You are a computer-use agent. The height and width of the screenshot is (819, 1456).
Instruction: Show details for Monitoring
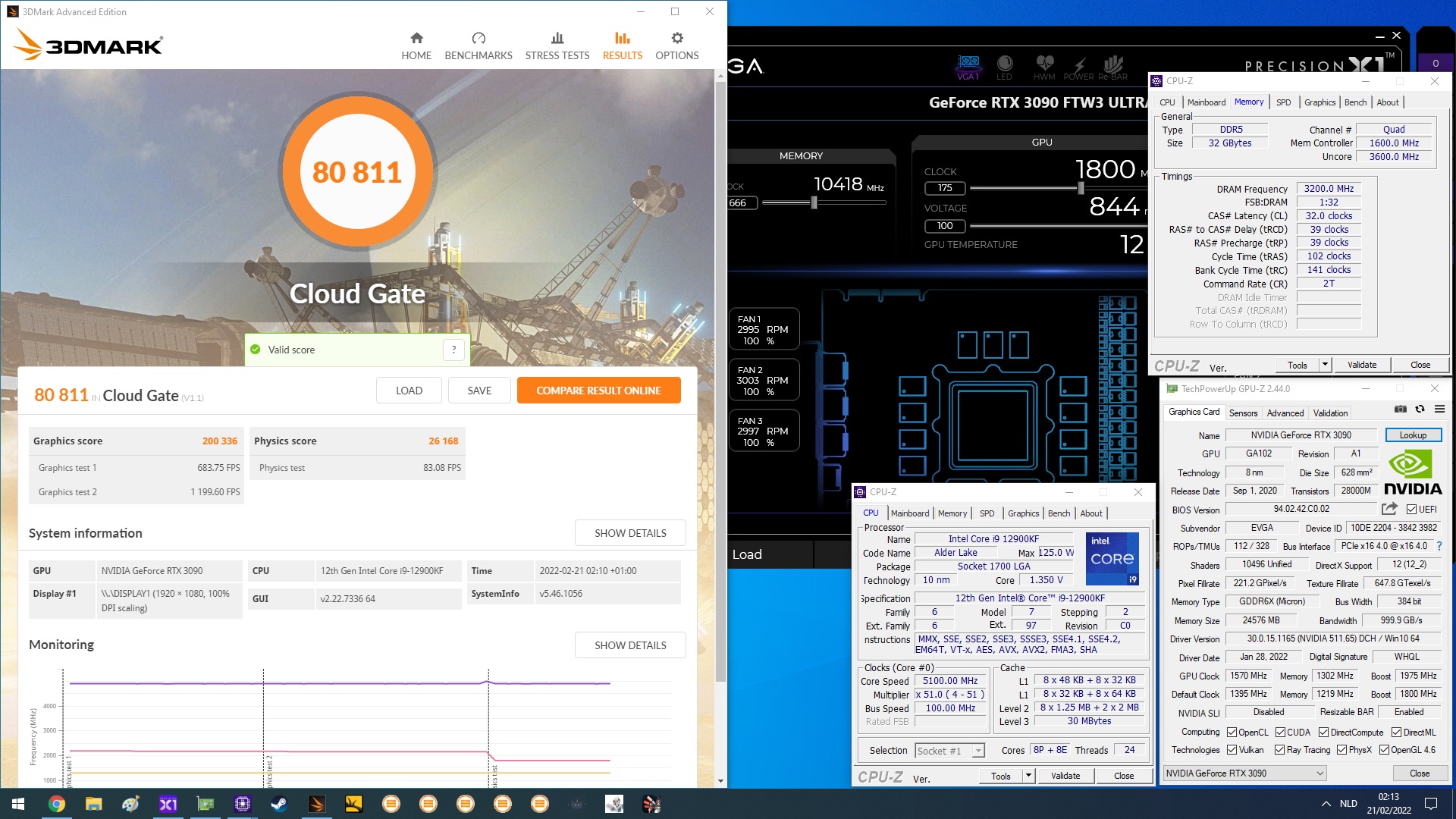coord(630,645)
